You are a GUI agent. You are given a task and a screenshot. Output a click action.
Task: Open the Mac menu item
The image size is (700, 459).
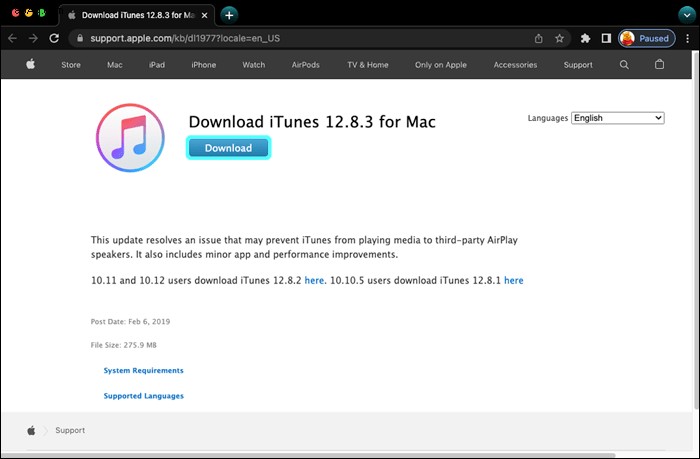coord(115,65)
